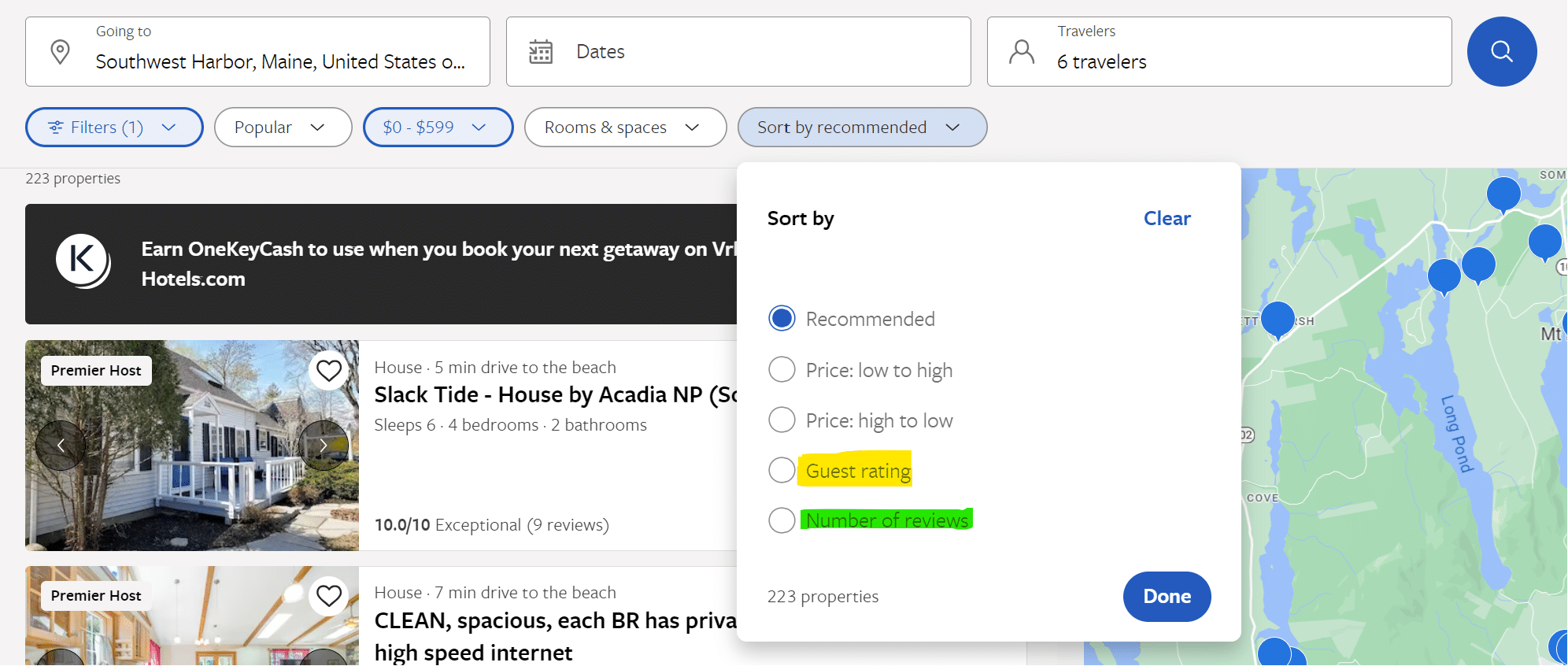Show next photo of Slack Tide house
Viewport: 1568px width, 666px height.
323,446
